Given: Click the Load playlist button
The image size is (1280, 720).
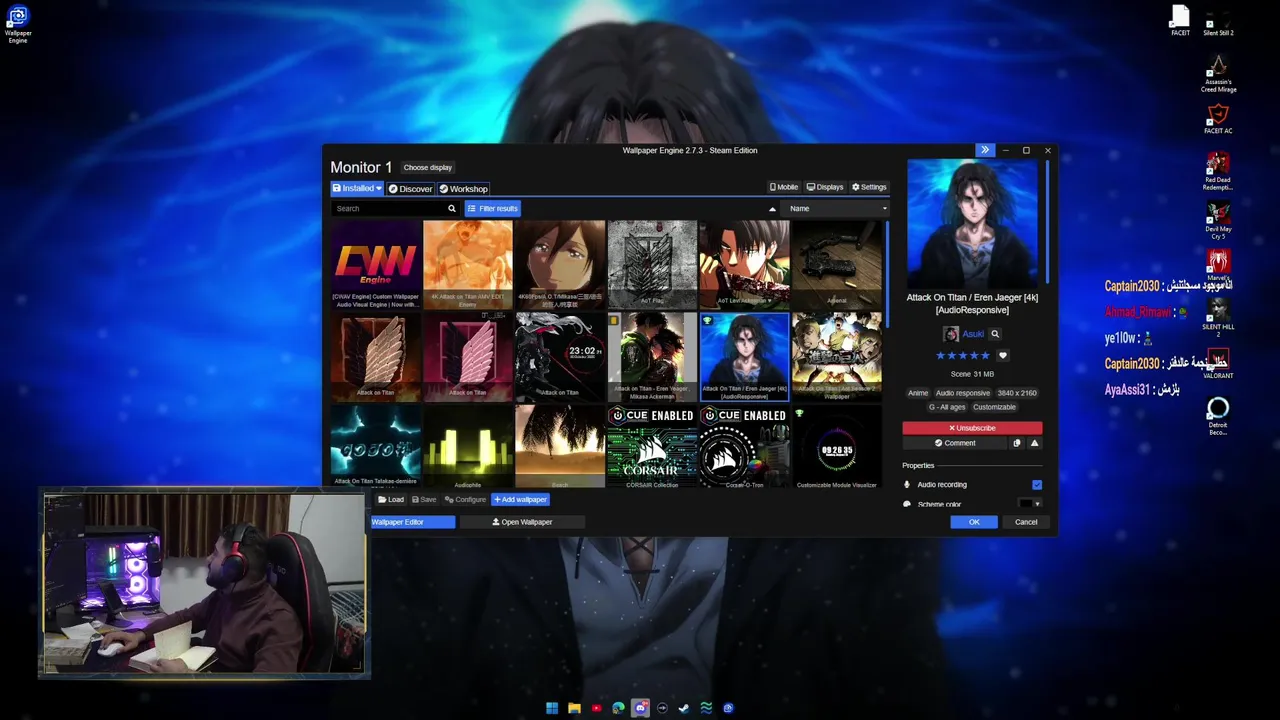Looking at the screenshot, I should (391, 499).
